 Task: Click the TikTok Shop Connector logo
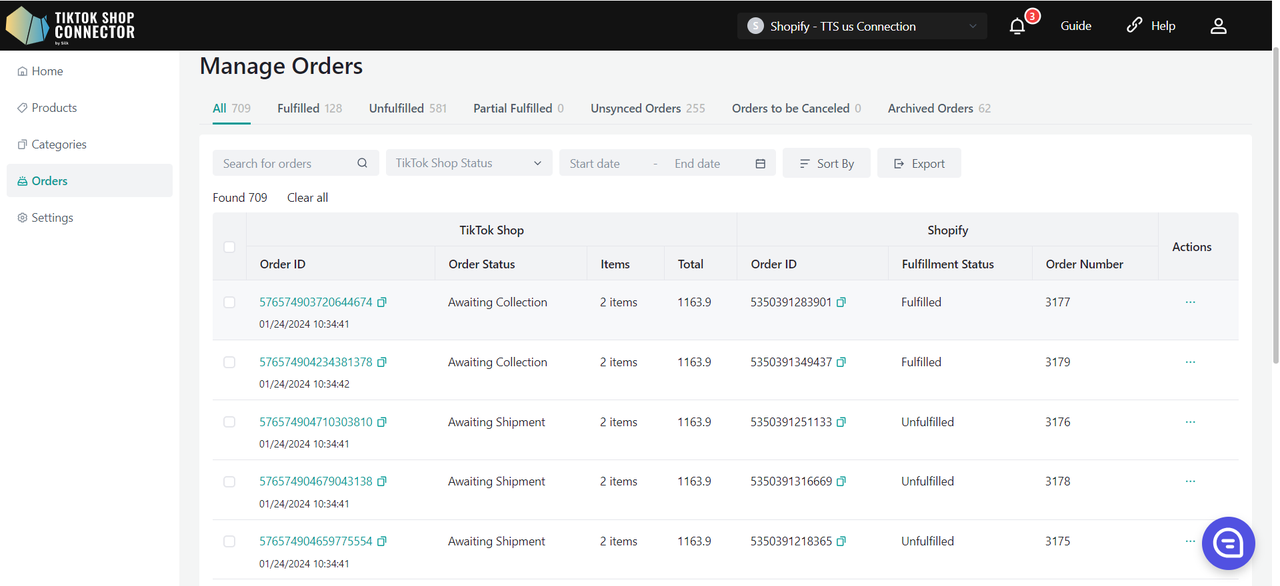click(70, 26)
